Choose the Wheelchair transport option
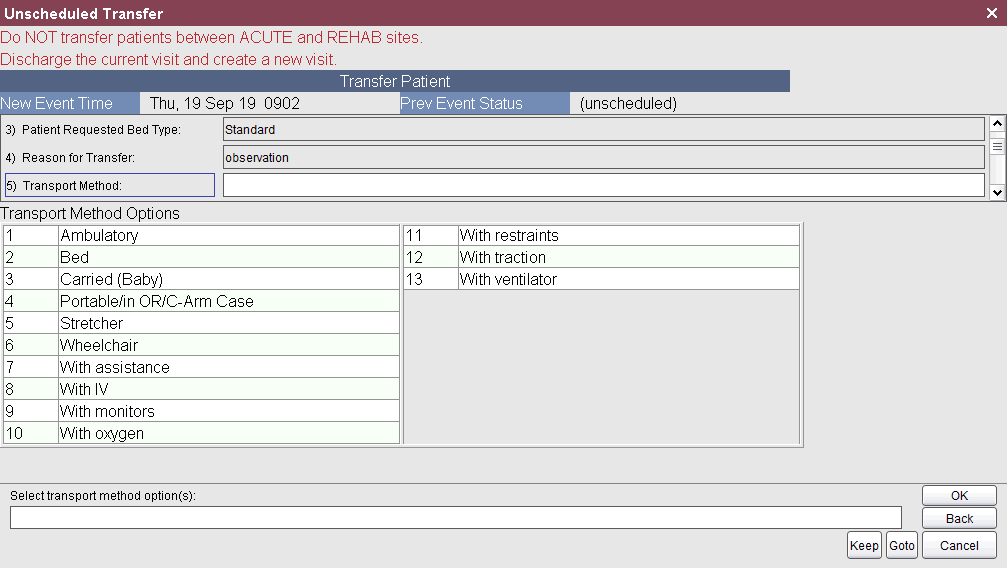 (98, 346)
